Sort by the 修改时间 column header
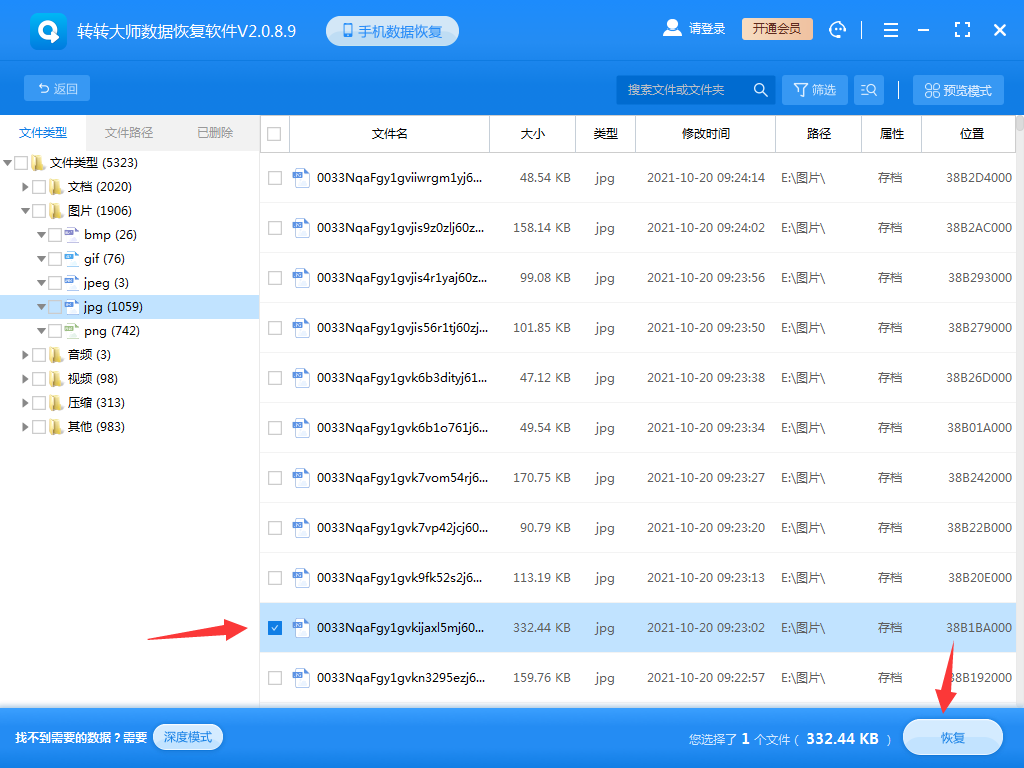This screenshot has height=768, width=1024. pyautogui.click(x=705, y=134)
